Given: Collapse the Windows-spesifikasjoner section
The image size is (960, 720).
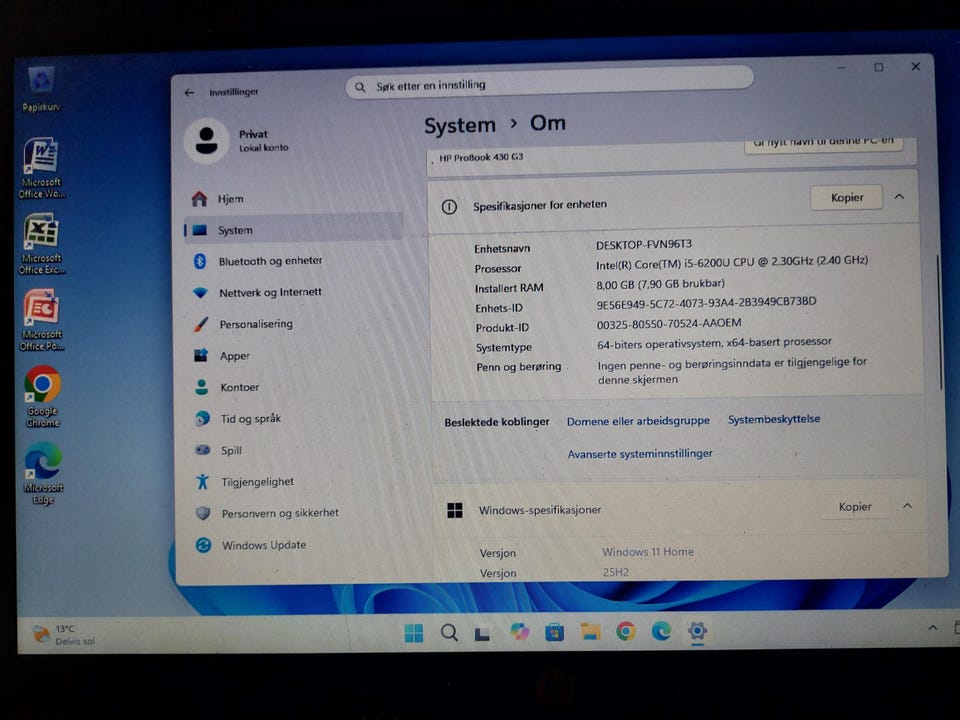Looking at the screenshot, I should coord(907,506).
